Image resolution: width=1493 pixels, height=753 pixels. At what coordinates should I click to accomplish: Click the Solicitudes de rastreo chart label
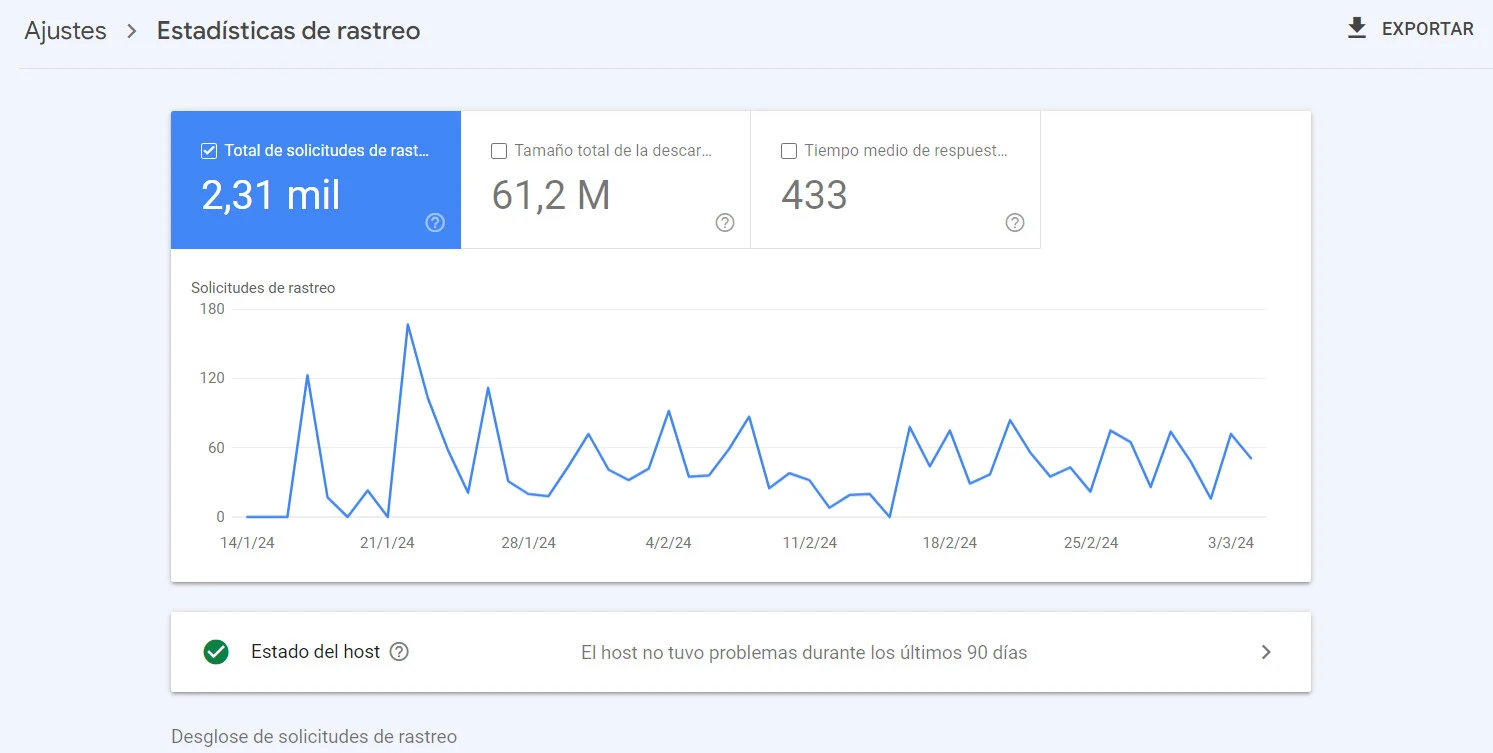click(x=263, y=288)
